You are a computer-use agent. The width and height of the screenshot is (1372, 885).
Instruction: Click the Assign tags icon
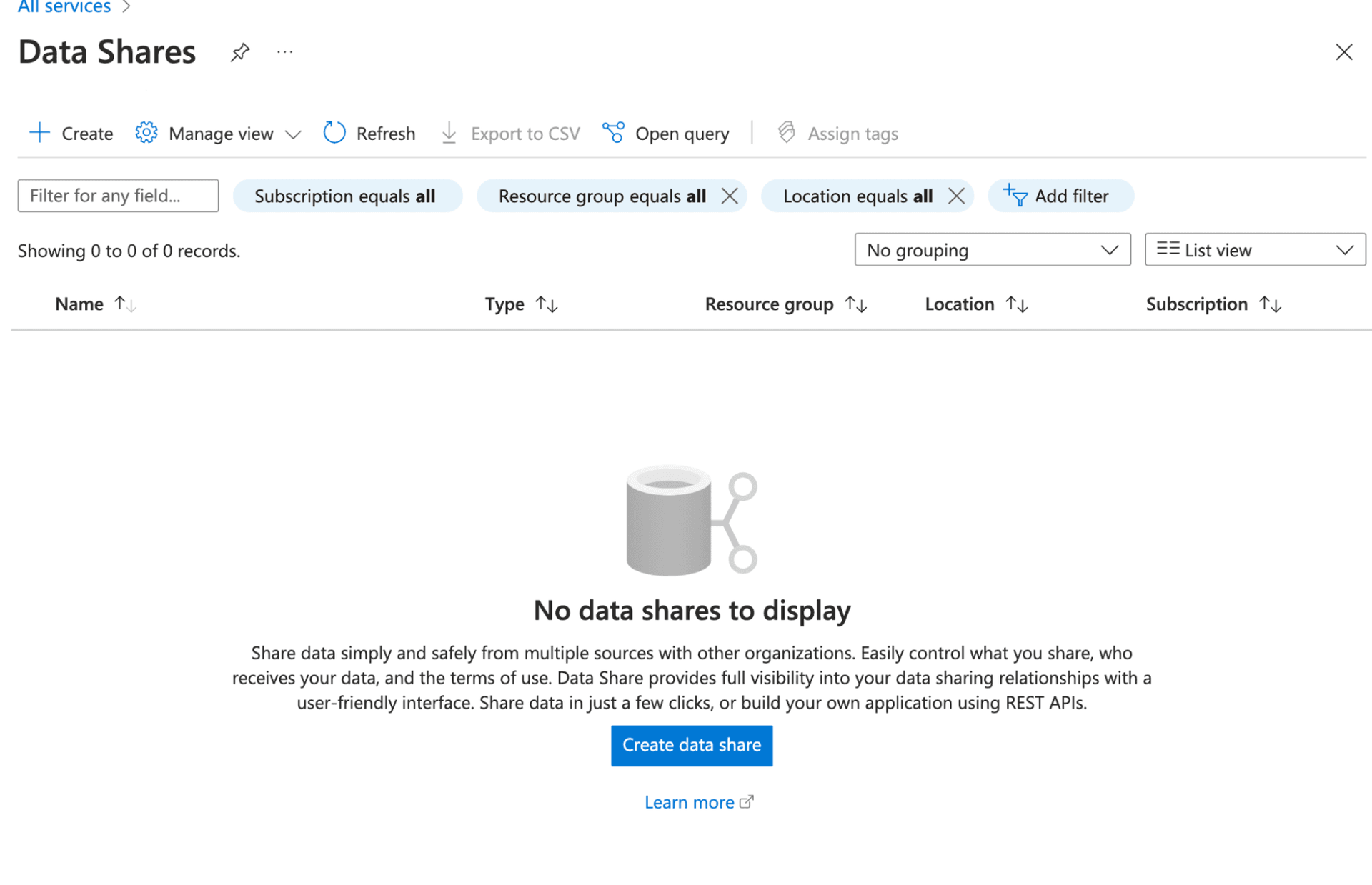click(x=786, y=133)
